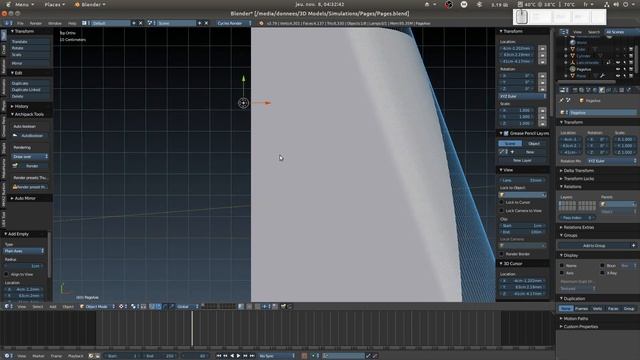Select the Object properties tab icon
This screenshot has width=640, height=360.
(x=602, y=90)
